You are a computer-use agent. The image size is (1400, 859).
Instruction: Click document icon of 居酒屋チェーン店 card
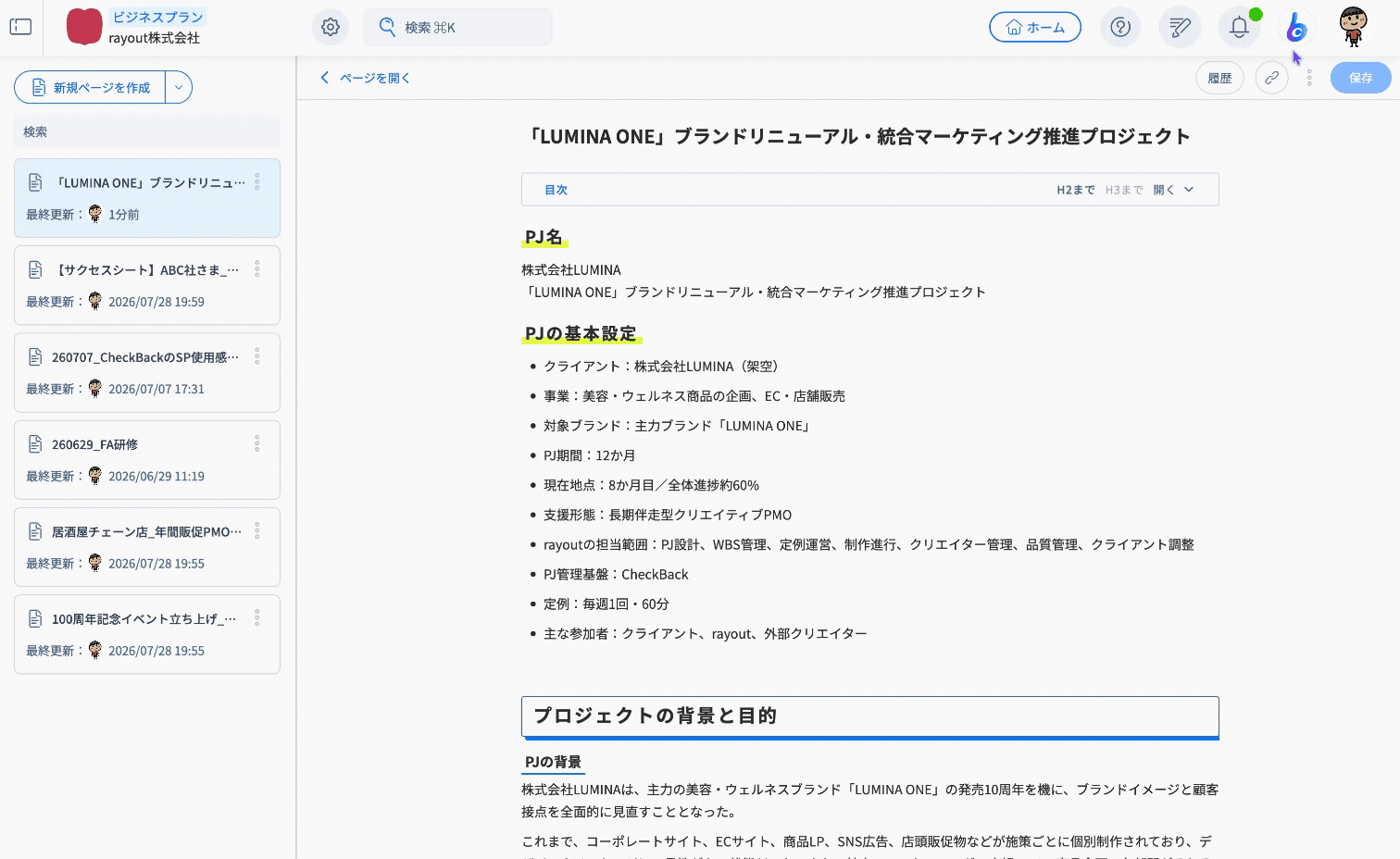35,531
